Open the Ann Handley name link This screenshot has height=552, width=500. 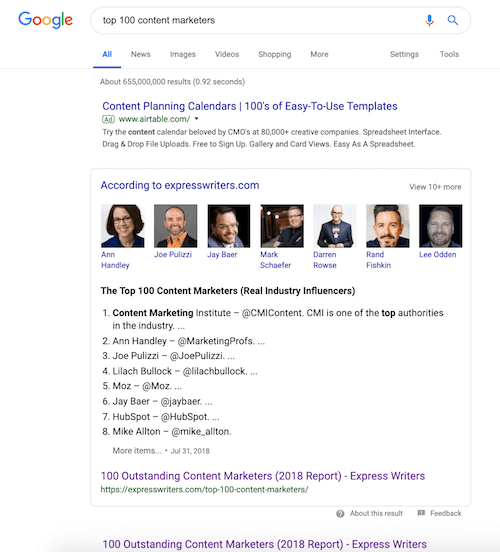coord(115,260)
